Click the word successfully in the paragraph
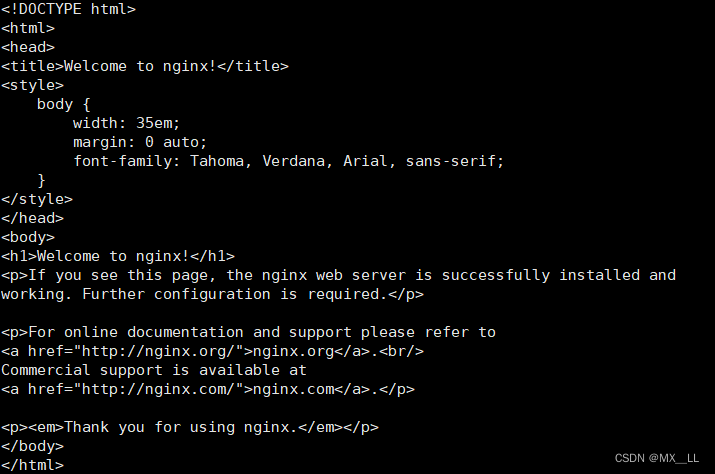715x474 pixels. pos(496,275)
